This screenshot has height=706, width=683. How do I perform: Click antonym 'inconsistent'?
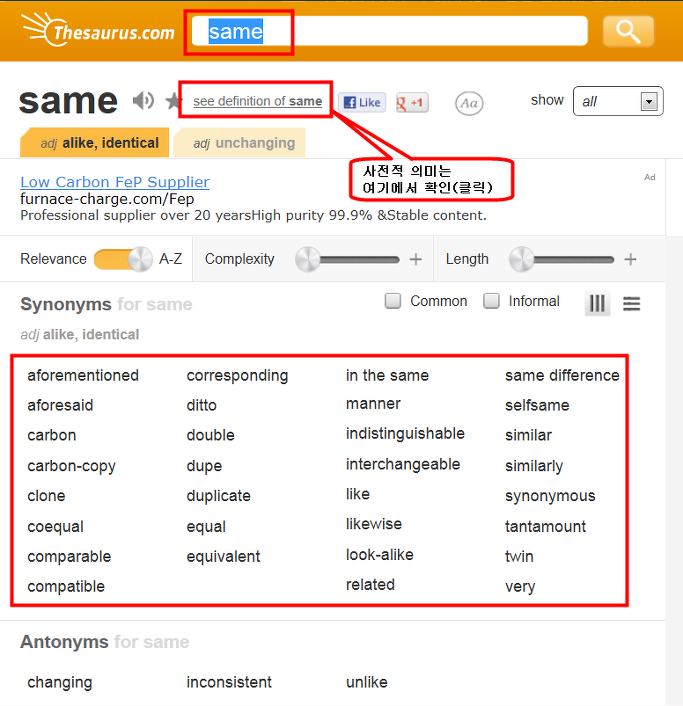pos(229,682)
